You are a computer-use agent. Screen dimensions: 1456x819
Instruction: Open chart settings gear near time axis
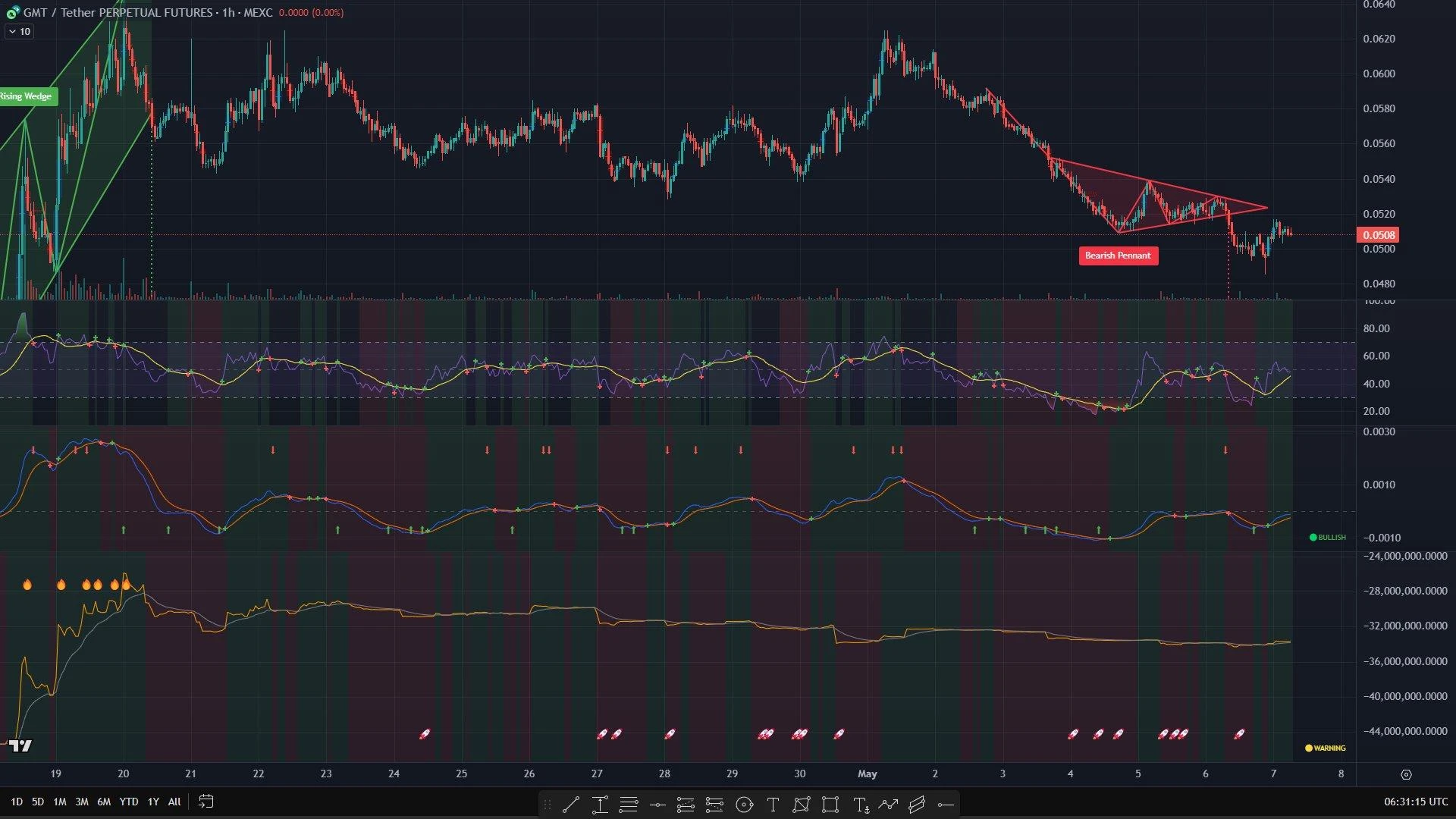pos(1406,774)
